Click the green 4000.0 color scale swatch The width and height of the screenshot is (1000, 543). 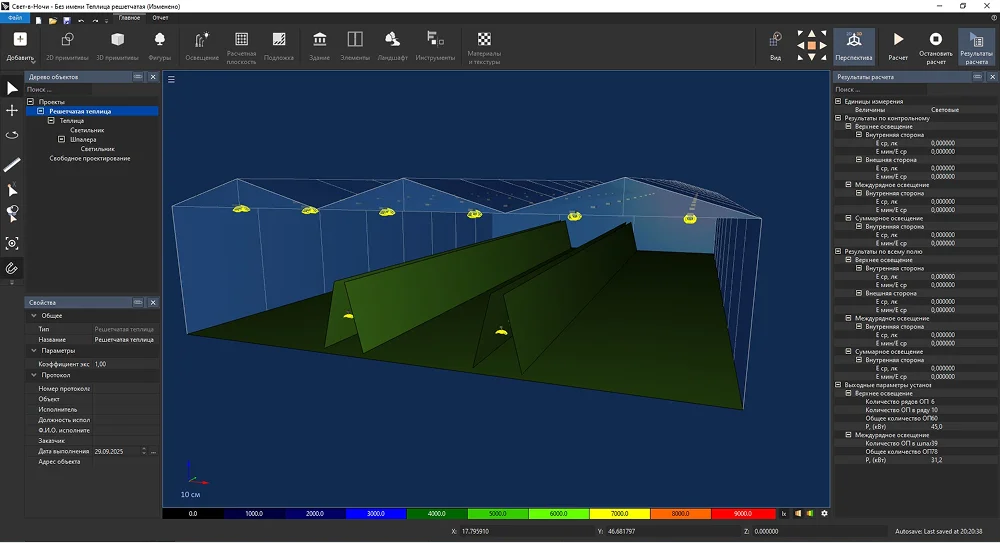coord(438,513)
